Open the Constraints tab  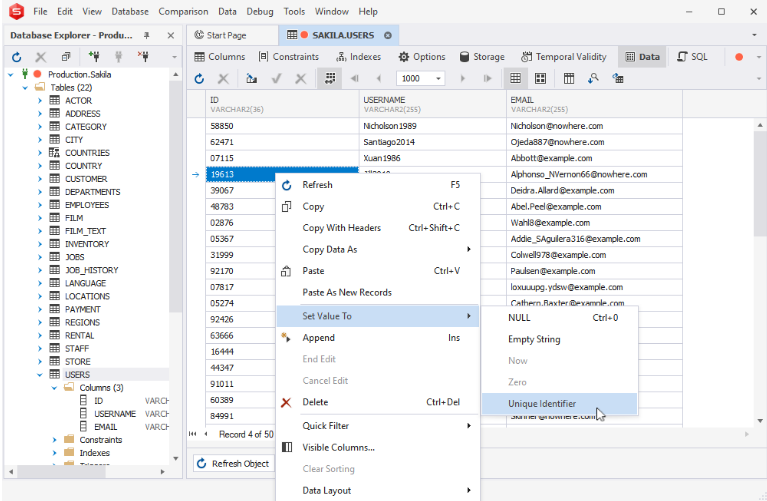289,57
